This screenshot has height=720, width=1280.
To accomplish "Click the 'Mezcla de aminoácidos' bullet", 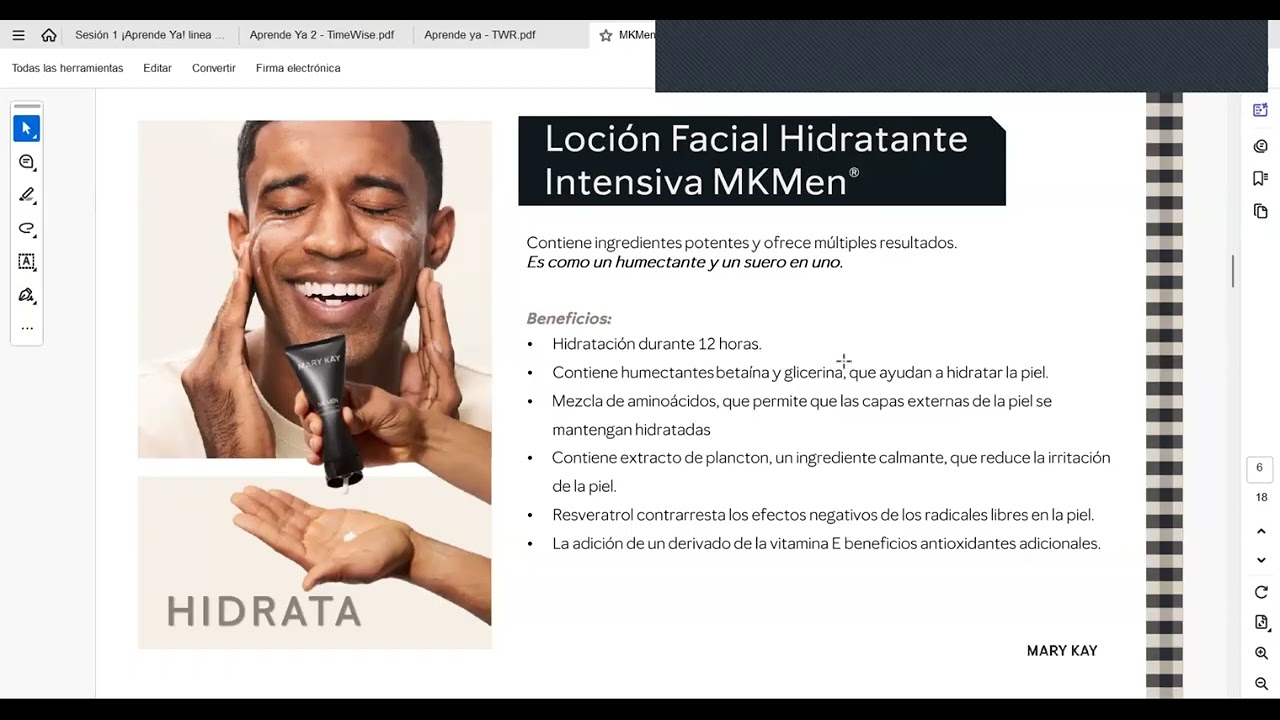I will 802,415.
